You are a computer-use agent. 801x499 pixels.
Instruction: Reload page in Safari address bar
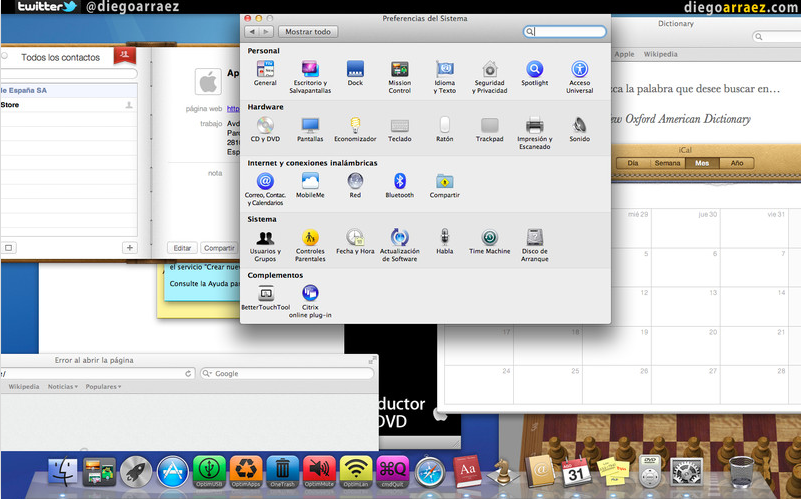(x=188, y=373)
